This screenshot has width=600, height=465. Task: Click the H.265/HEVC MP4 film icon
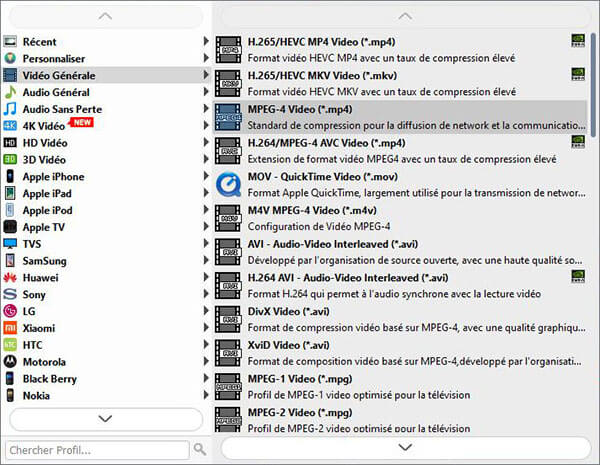[228, 50]
